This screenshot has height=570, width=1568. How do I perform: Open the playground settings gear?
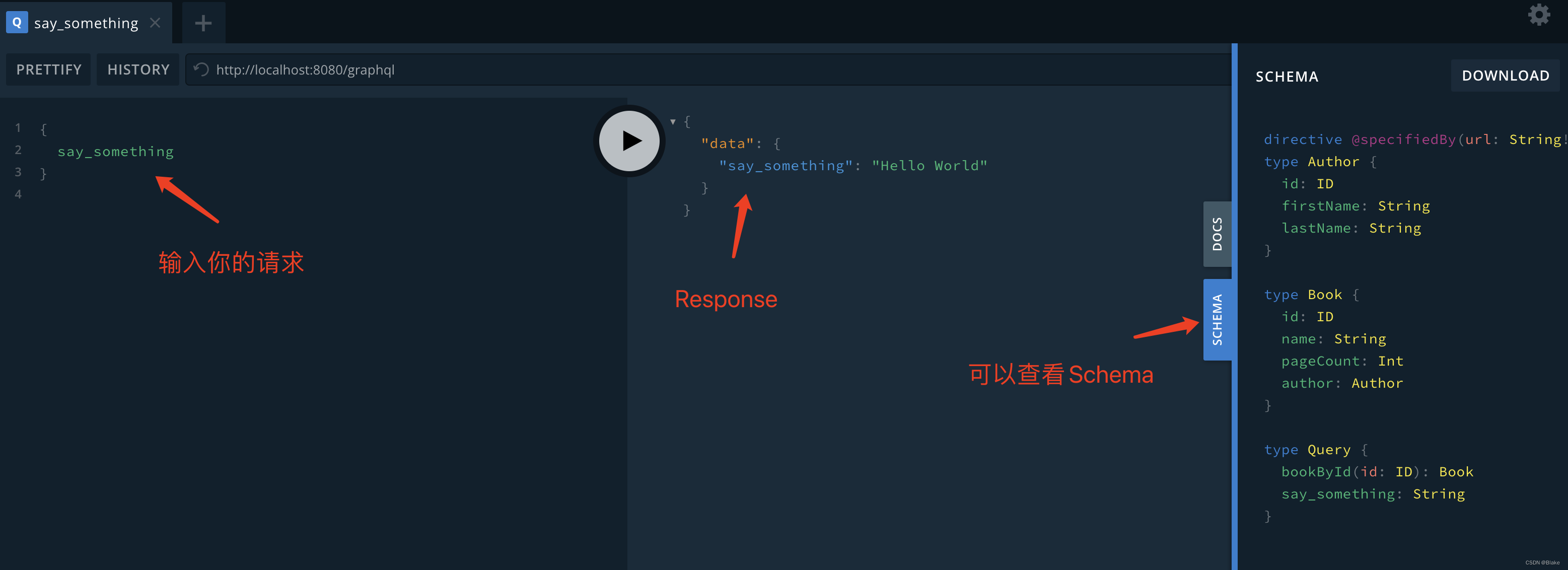(1539, 15)
